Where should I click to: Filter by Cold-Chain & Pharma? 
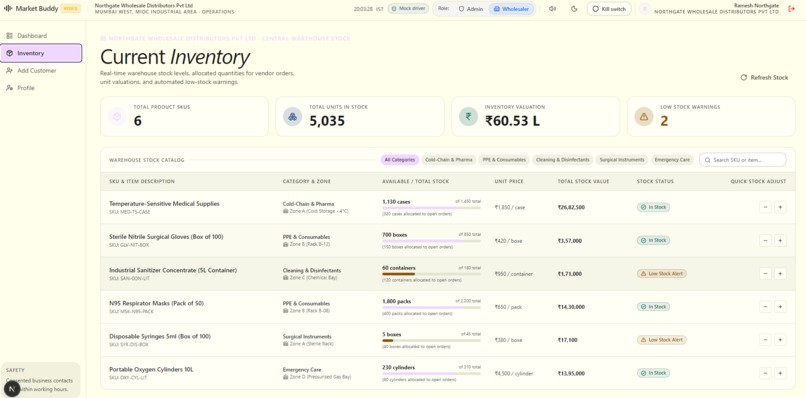point(449,160)
